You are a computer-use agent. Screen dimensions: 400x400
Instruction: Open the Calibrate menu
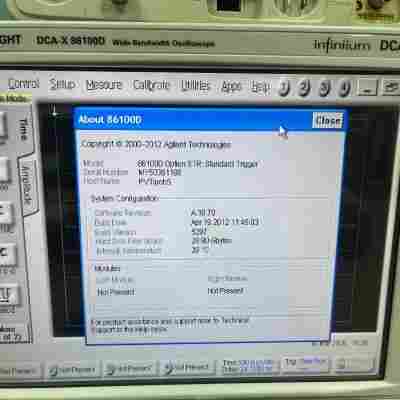[x=151, y=85]
